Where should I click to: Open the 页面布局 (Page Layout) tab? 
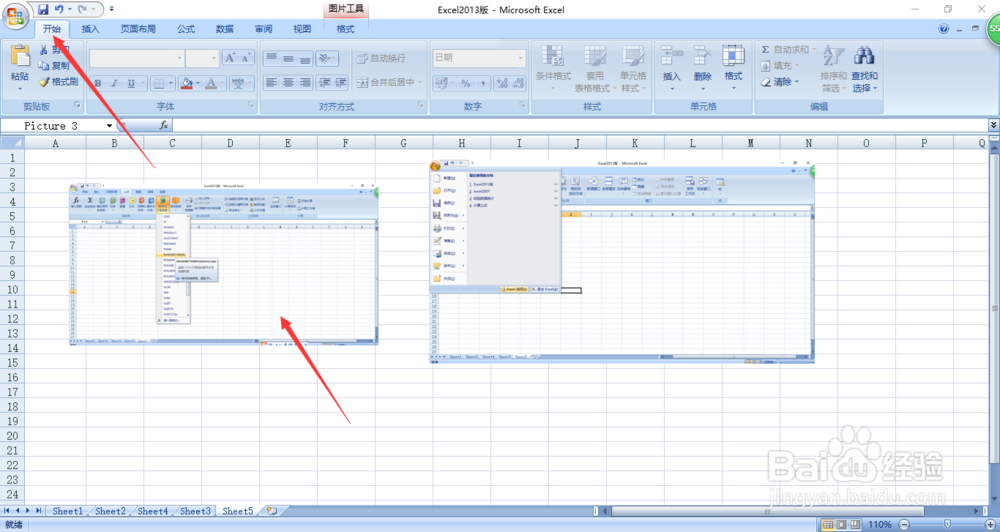[138, 29]
